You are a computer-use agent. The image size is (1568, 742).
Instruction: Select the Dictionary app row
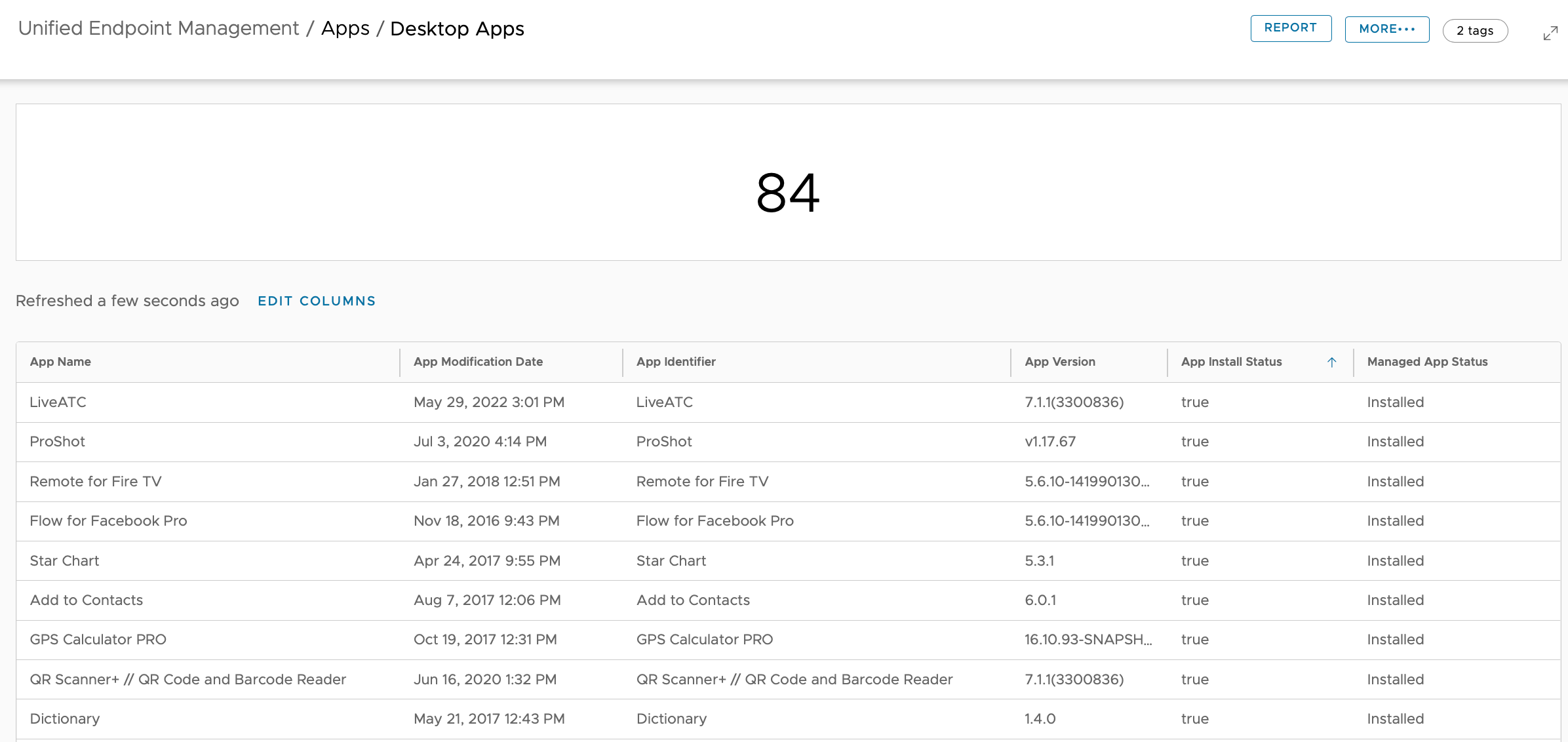[65, 719]
